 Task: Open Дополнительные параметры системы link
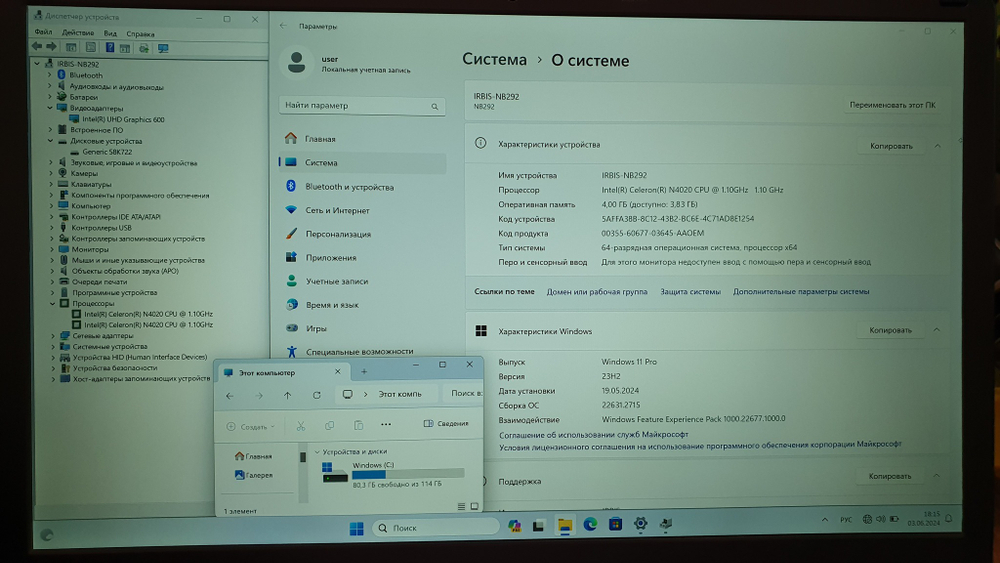tap(800, 291)
